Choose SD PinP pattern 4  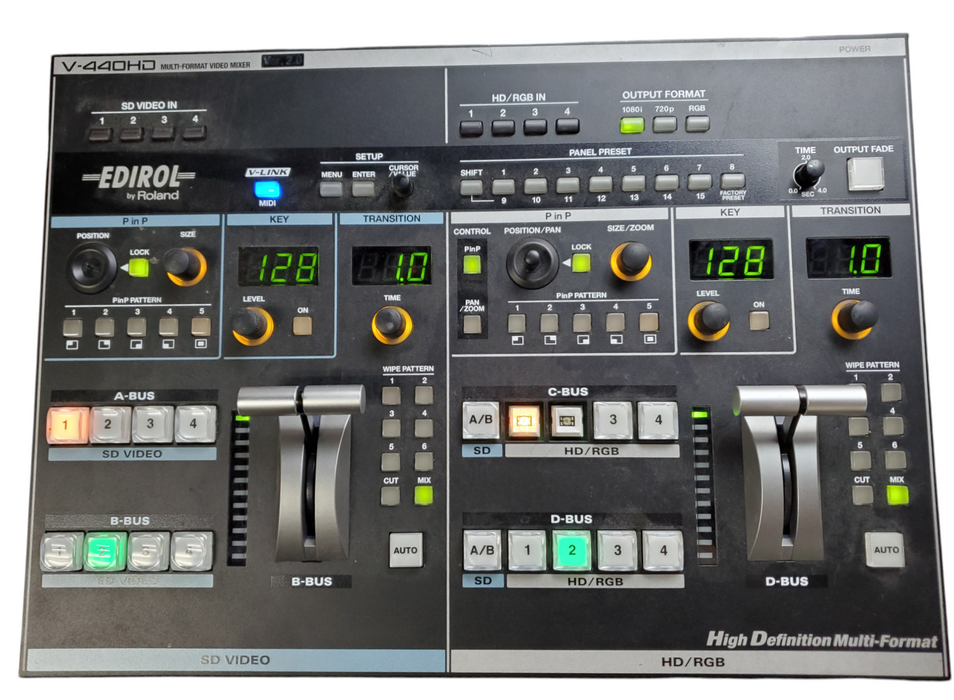pyautogui.click(x=169, y=327)
